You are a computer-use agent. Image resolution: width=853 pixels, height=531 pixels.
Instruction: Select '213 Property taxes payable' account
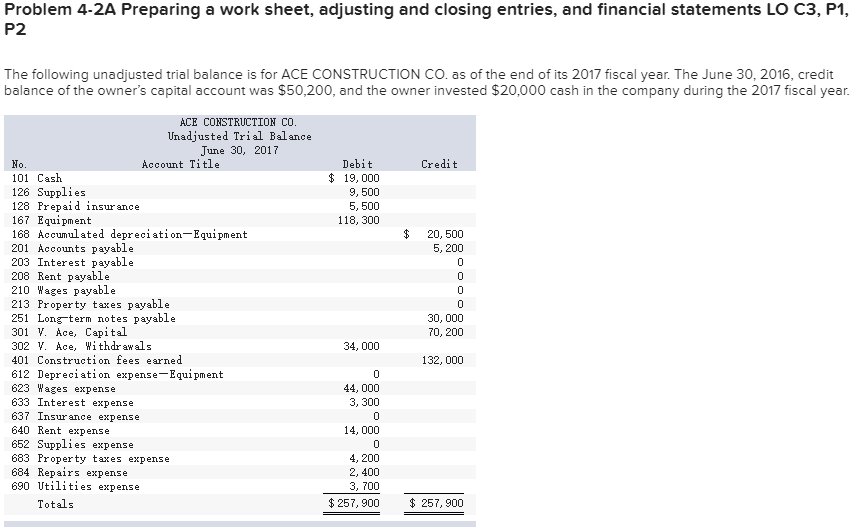click(90, 305)
